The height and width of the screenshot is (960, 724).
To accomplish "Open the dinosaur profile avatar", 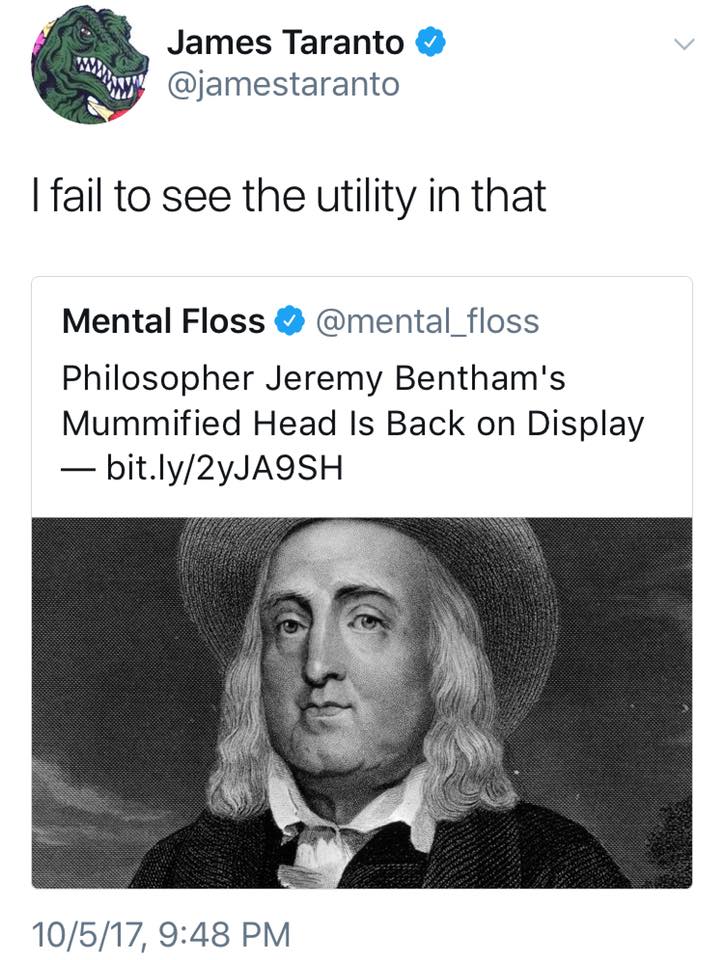I will pos(89,65).
